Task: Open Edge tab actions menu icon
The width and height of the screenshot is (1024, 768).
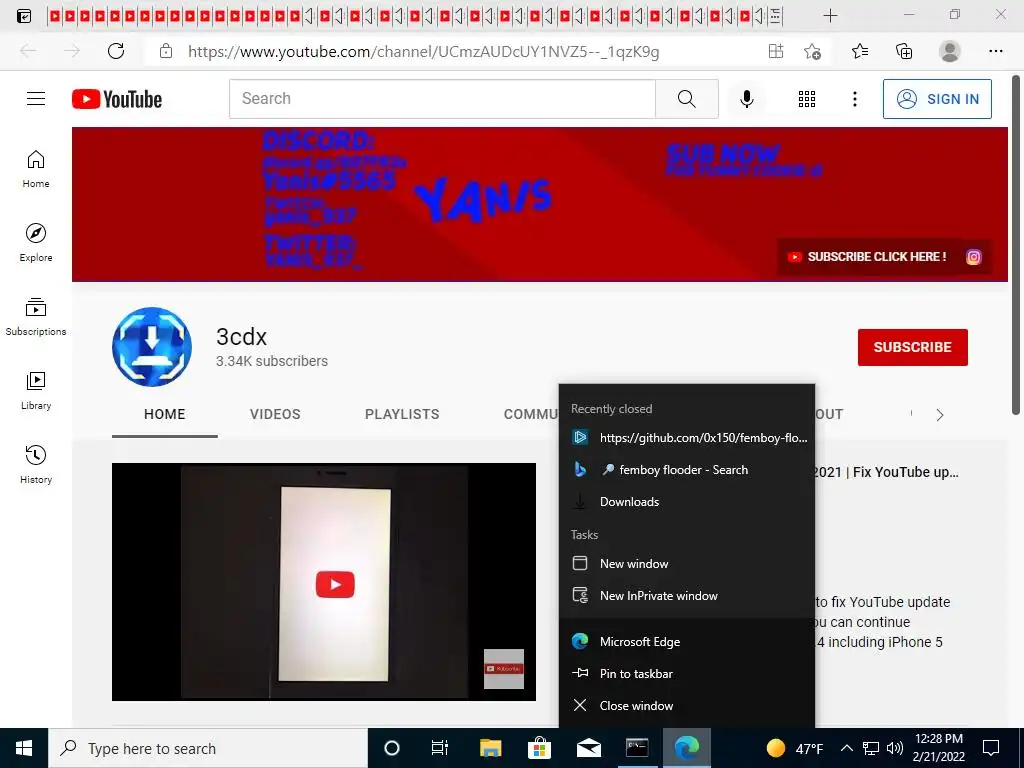Action: [x=24, y=16]
